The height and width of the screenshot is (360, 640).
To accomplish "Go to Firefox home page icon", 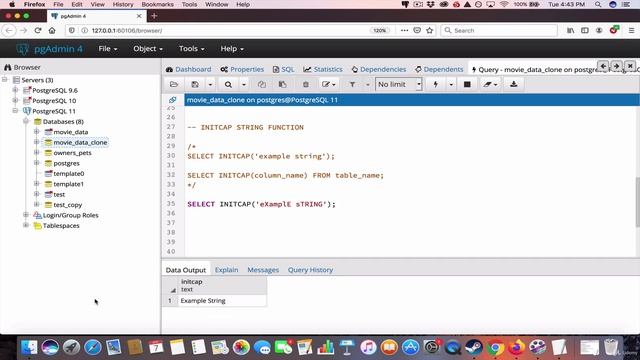I will coord(52,31).
